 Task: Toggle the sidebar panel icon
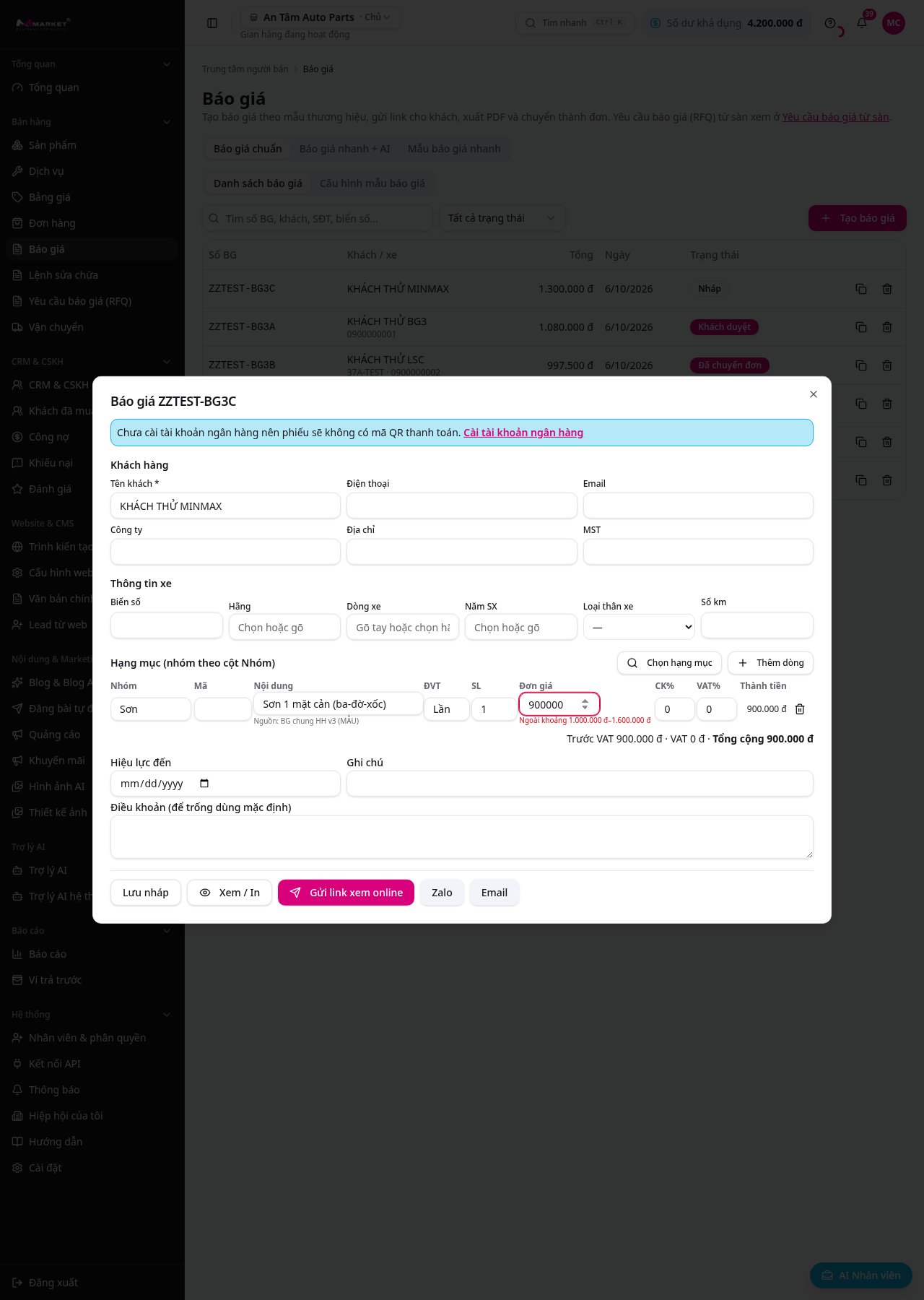212,23
